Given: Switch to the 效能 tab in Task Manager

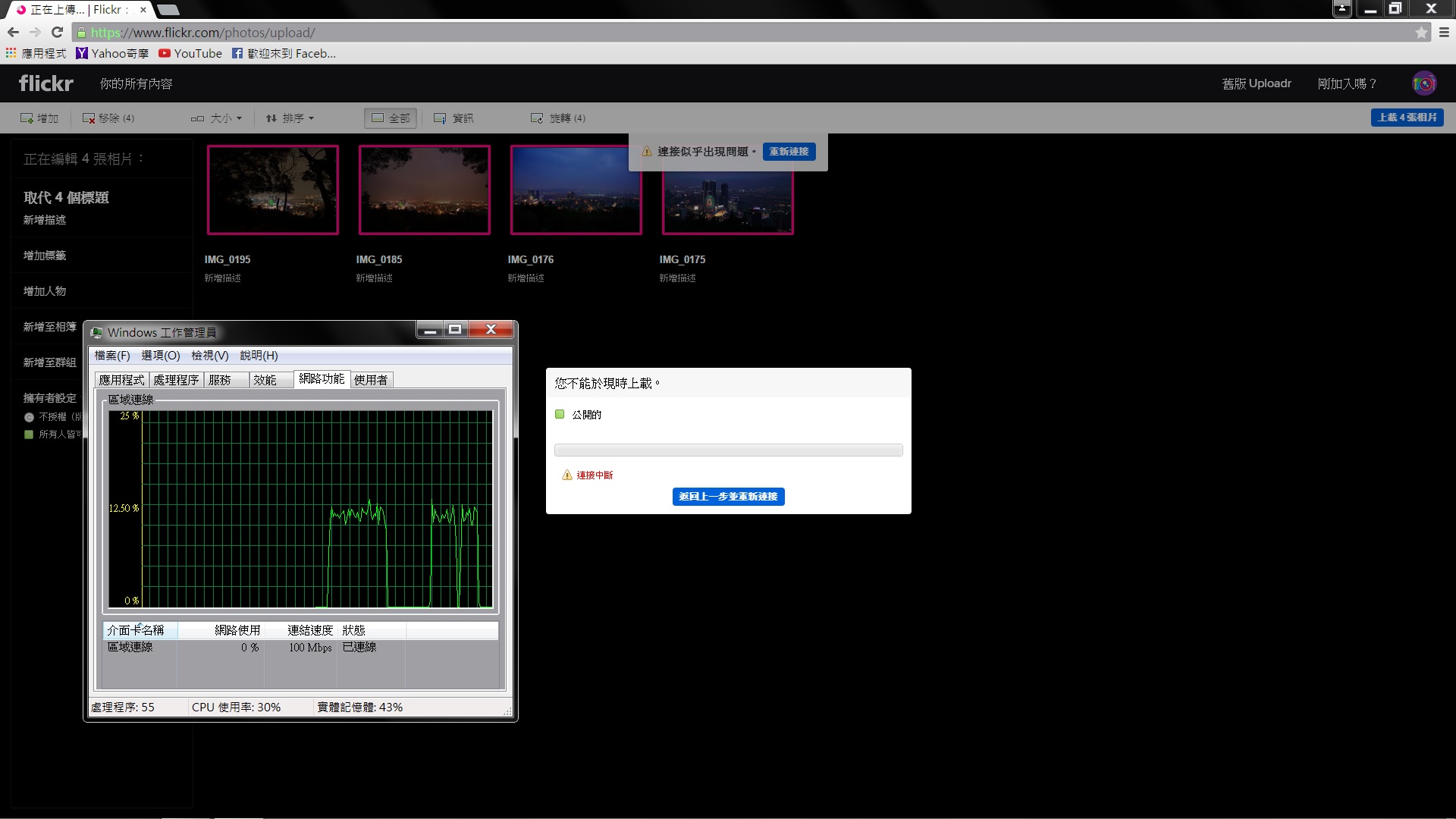Looking at the screenshot, I should tap(265, 380).
